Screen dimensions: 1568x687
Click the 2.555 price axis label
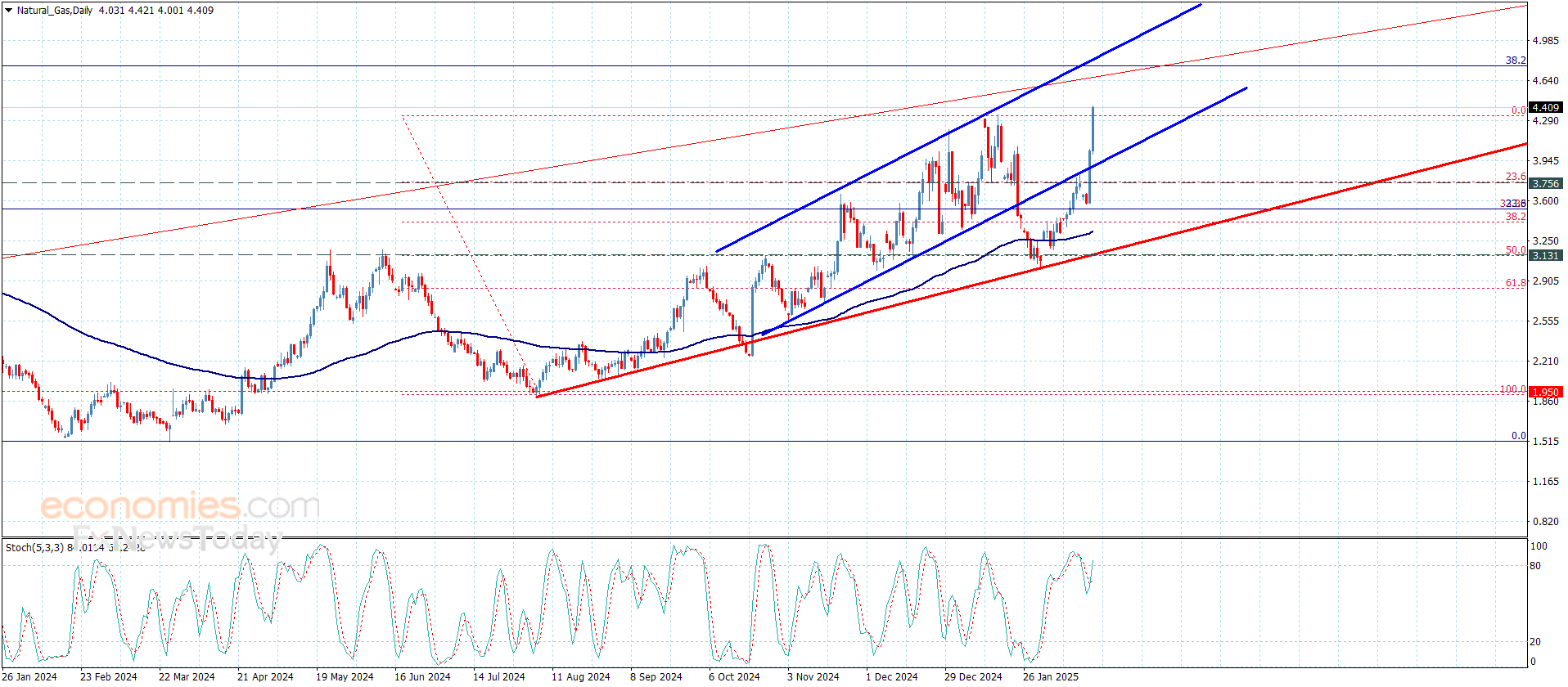1546,321
